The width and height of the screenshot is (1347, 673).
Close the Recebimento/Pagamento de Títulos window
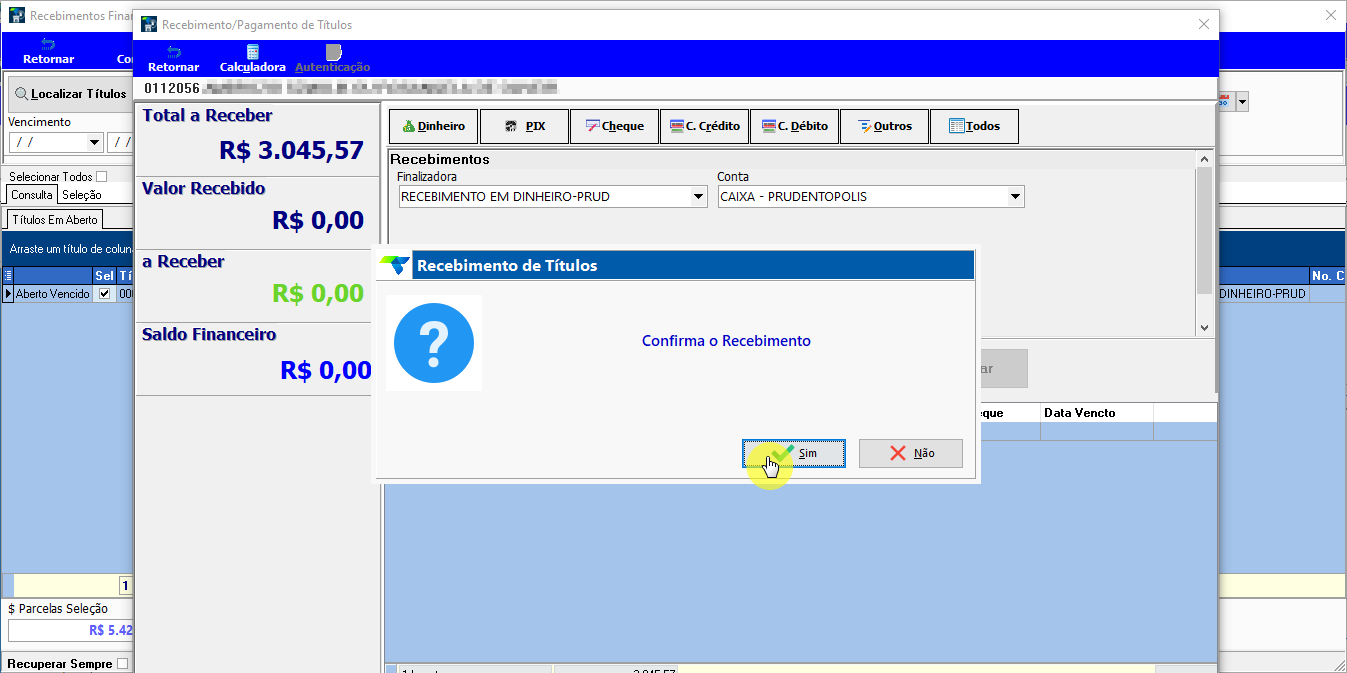click(x=1202, y=24)
